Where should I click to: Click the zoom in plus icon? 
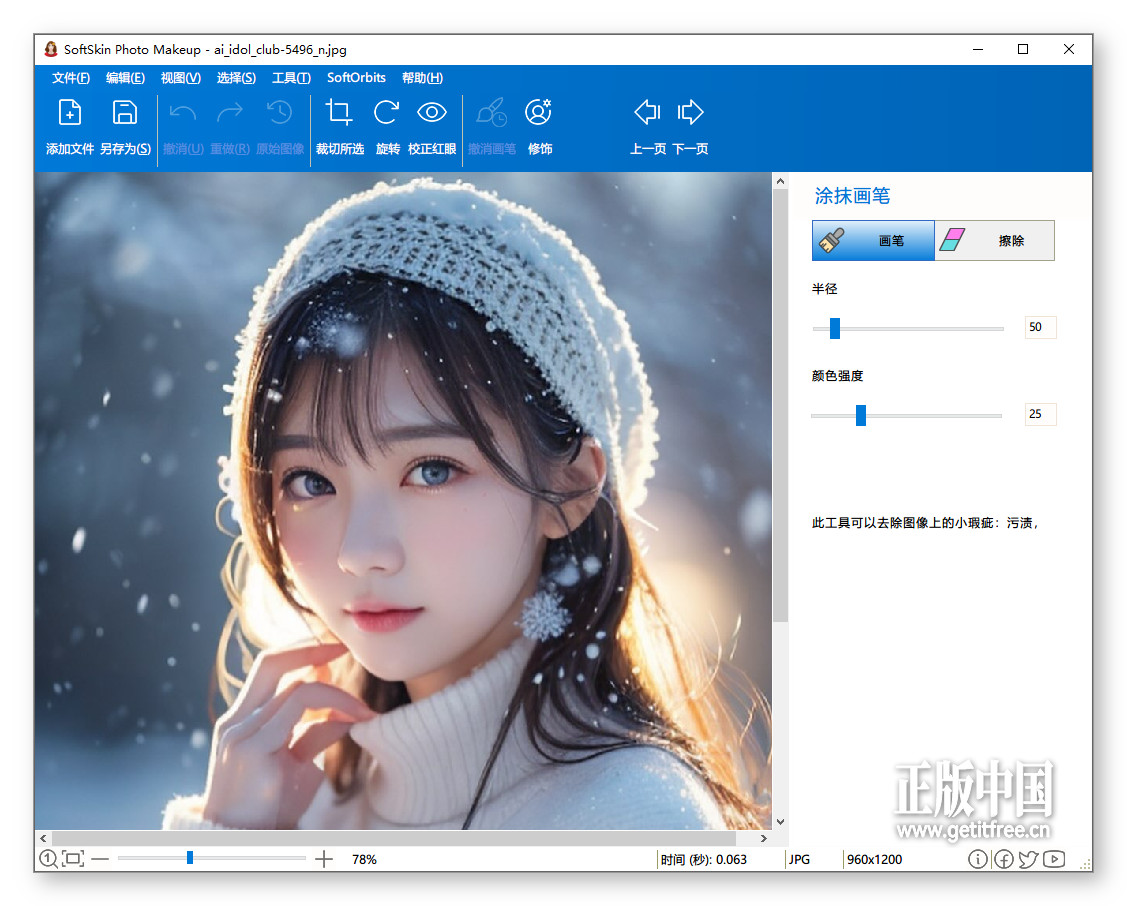point(324,859)
